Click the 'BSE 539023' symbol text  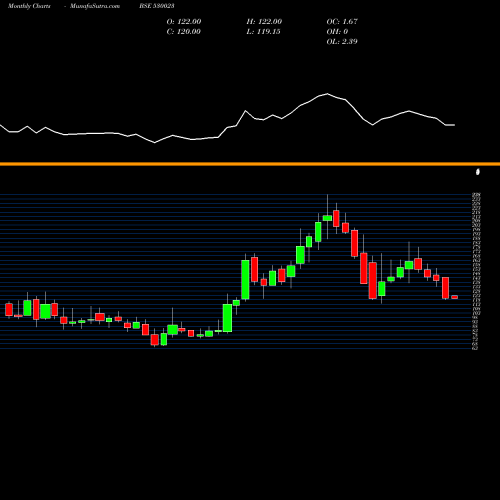(x=157, y=6)
